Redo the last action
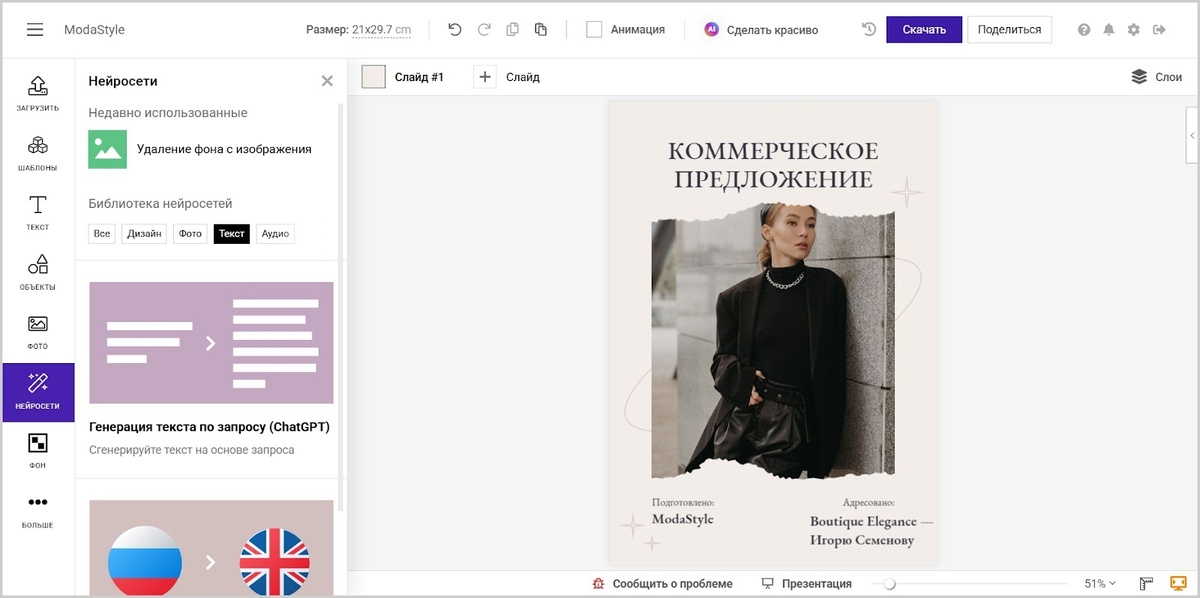The image size is (1200, 598). 484,30
